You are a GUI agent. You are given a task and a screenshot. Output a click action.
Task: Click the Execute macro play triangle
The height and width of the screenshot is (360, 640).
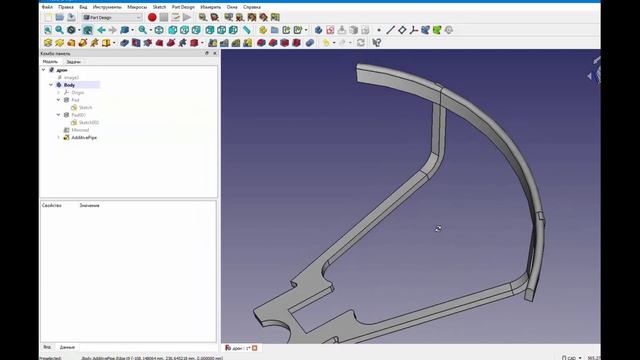pos(187,18)
